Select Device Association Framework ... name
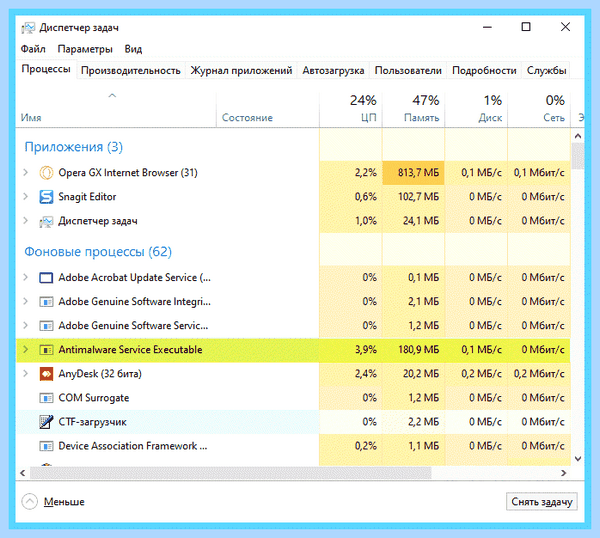 [x=133, y=446]
